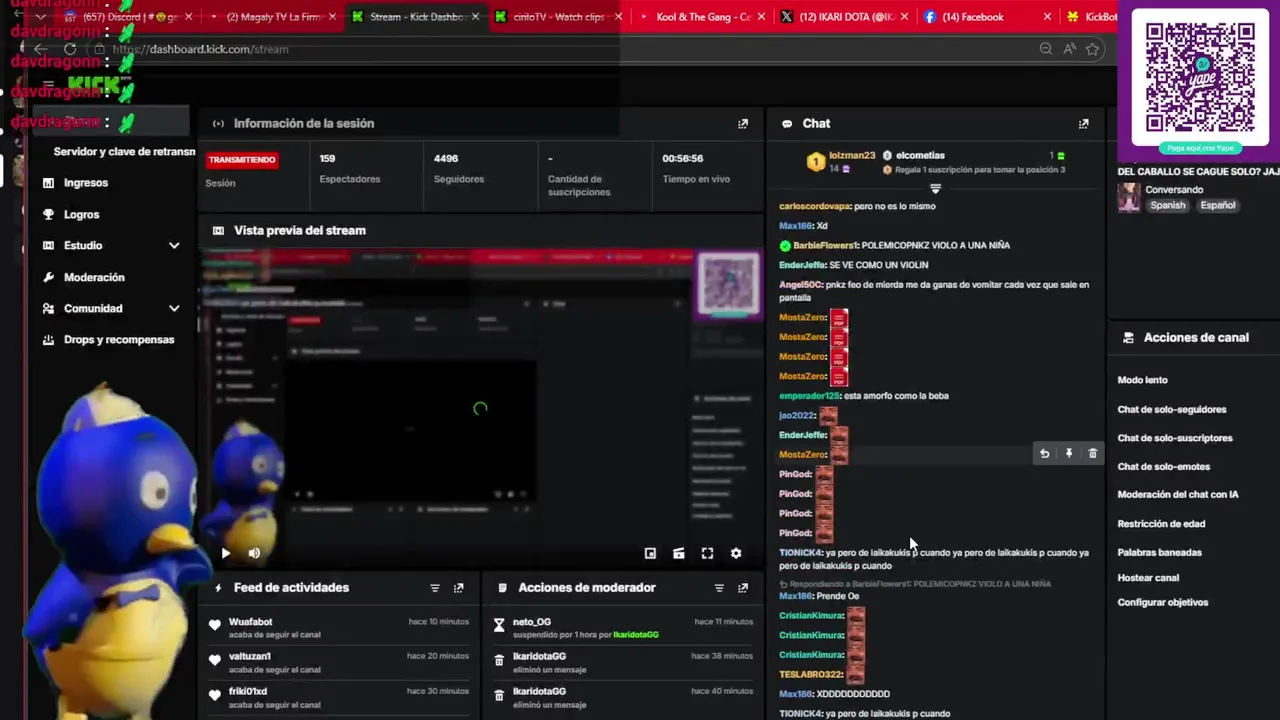Image resolution: width=1280 pixels, height=720 pixels.
Task: Toggle Chat de solo-emotes
Action: tap(1164, 467)
